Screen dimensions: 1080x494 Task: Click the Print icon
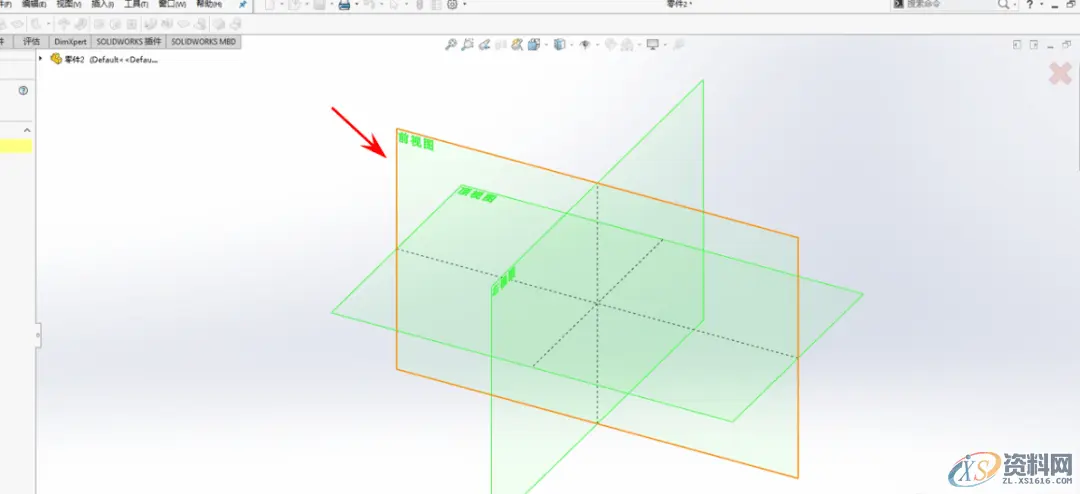pyautogui.click(x=344, y=4)
